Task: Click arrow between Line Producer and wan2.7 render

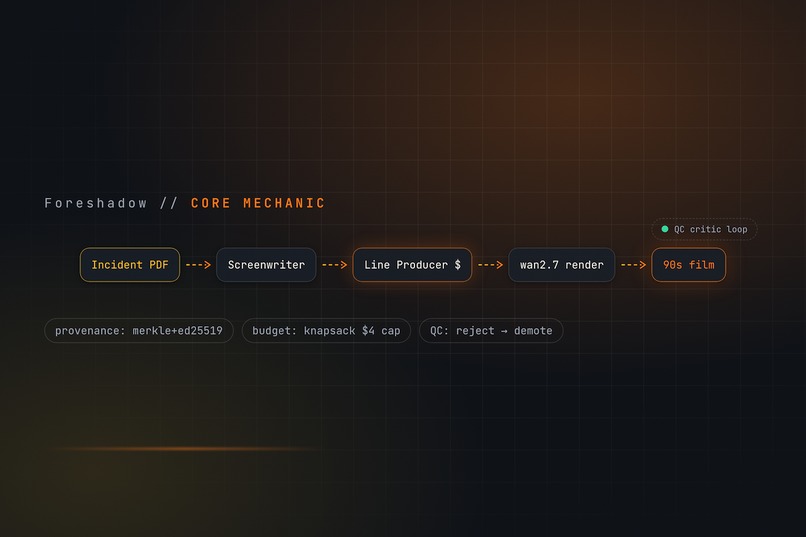Action: [x=490, y=265]
